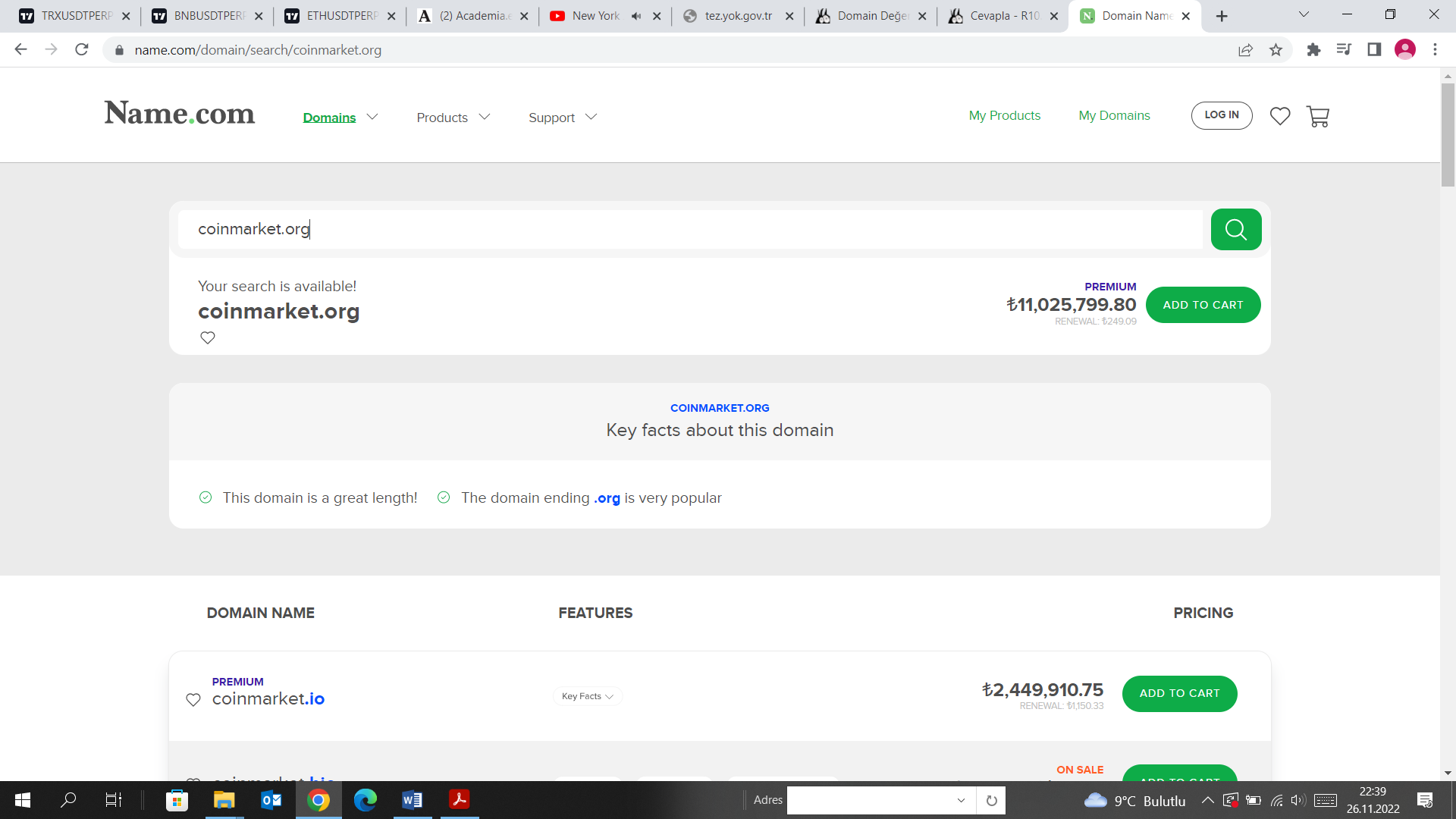Close the New York YouTube tab
1456x819 pixels.
[657, 16]
